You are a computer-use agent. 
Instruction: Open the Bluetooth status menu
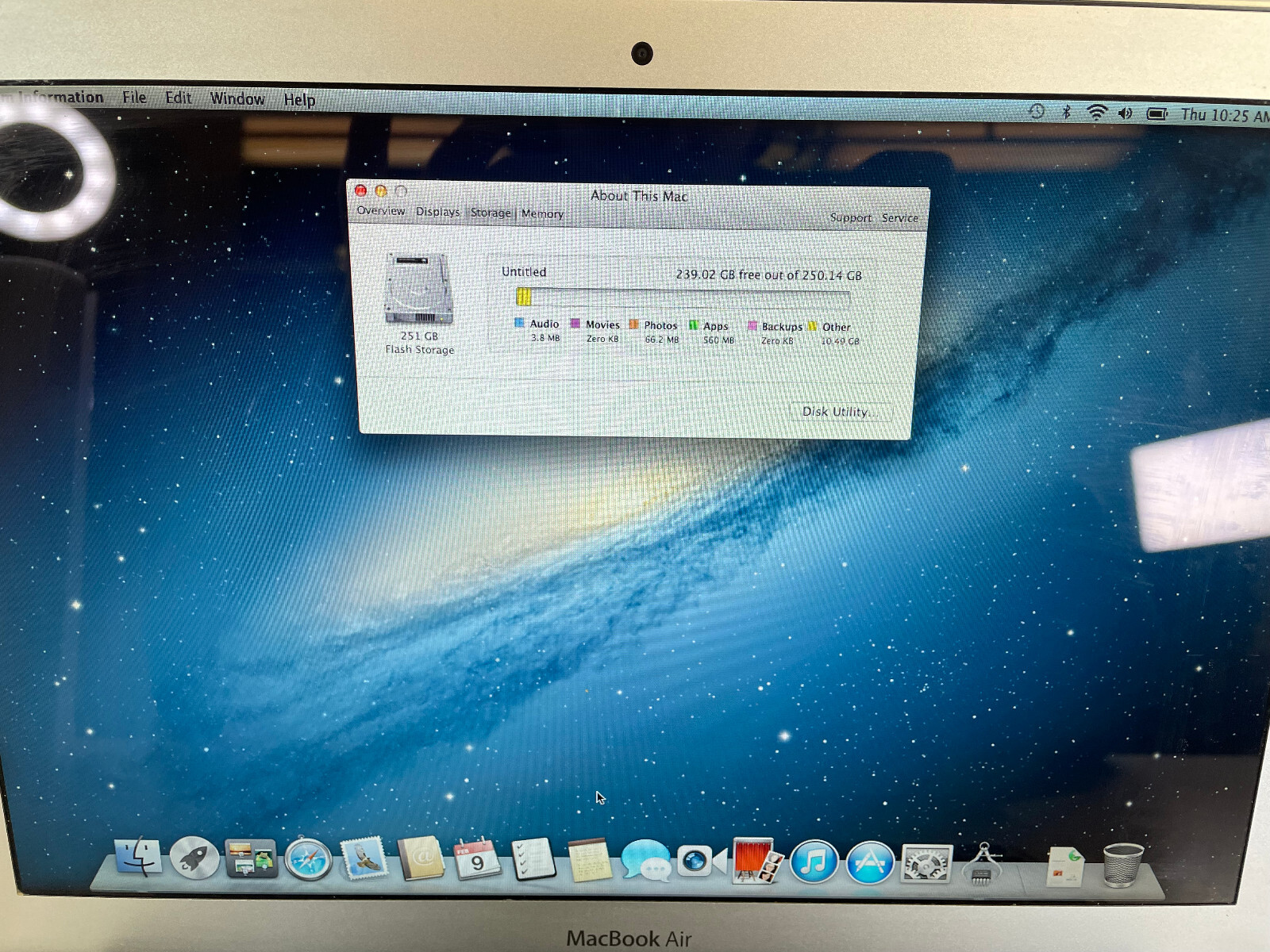tap(1067, 112)
